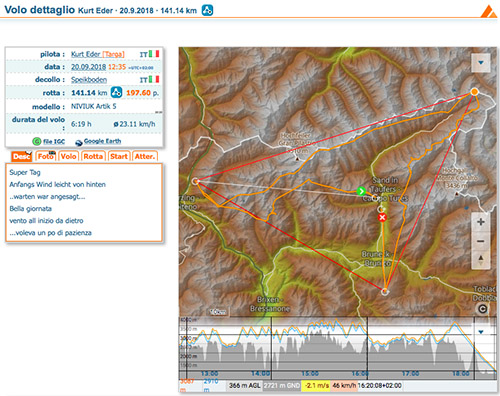
Task: Zoom out the map with minus button
Action: coord(481,241)
